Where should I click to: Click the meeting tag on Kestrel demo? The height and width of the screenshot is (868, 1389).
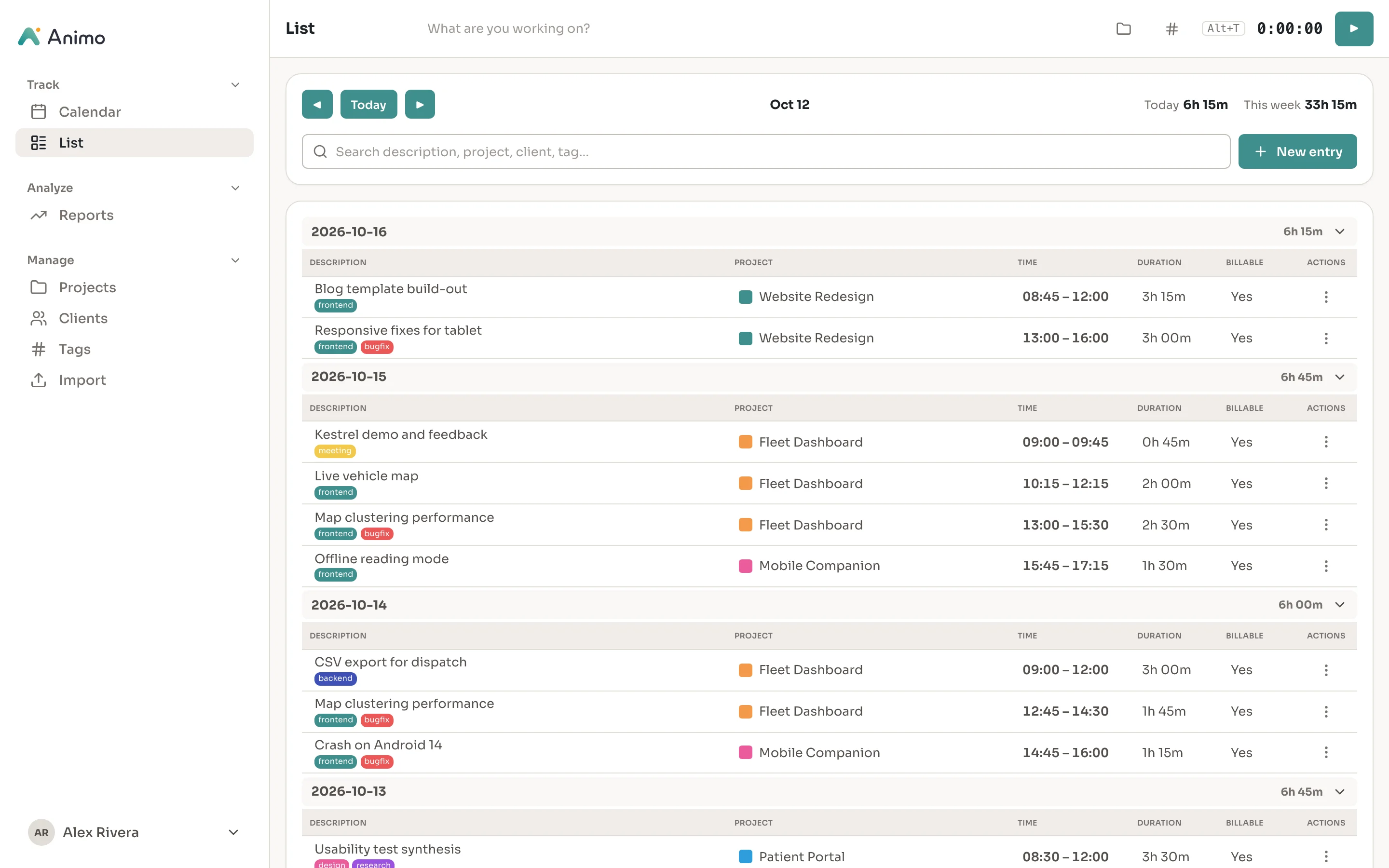pos(335,451)
